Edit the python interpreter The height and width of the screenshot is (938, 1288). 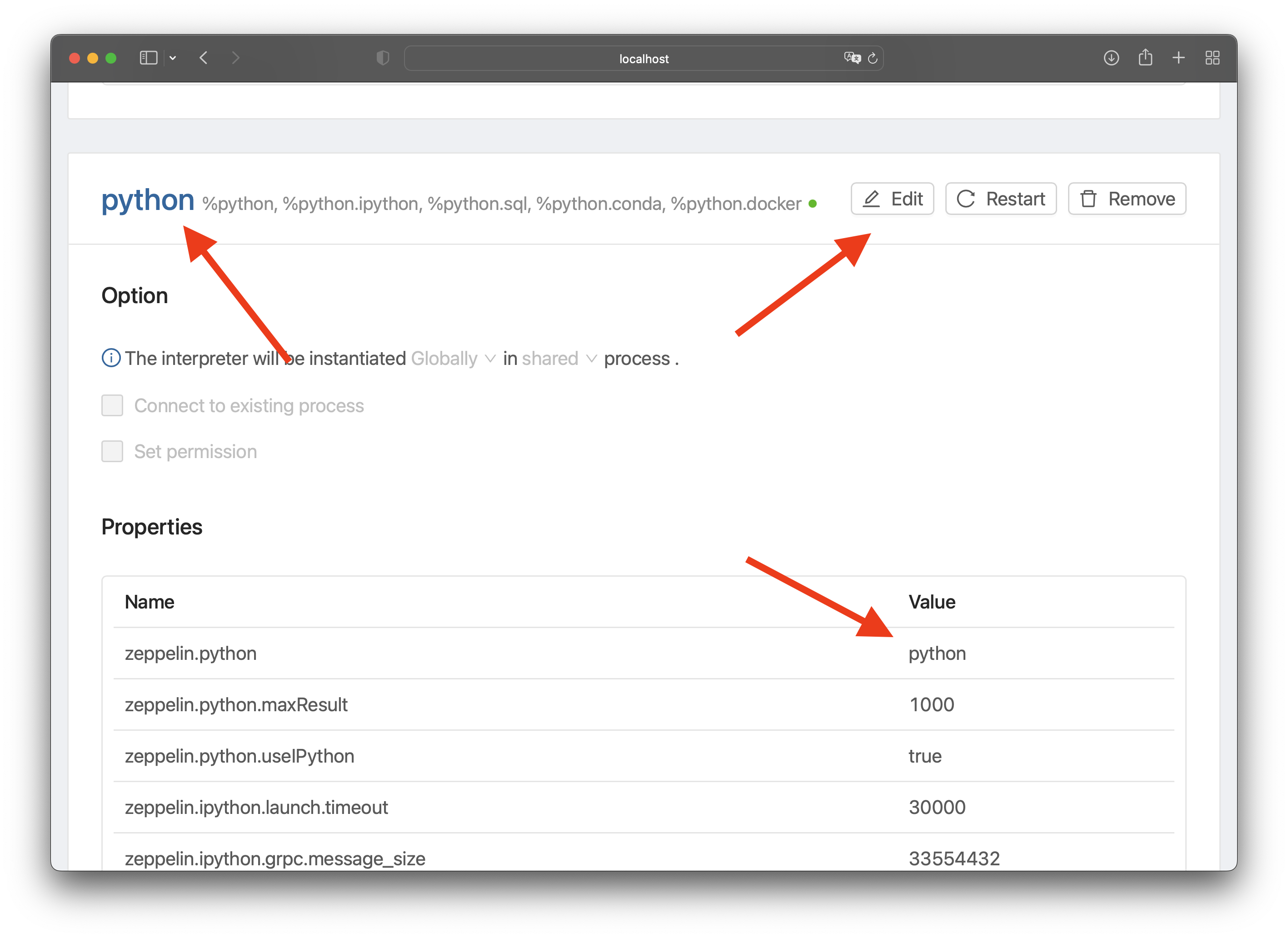892,199
